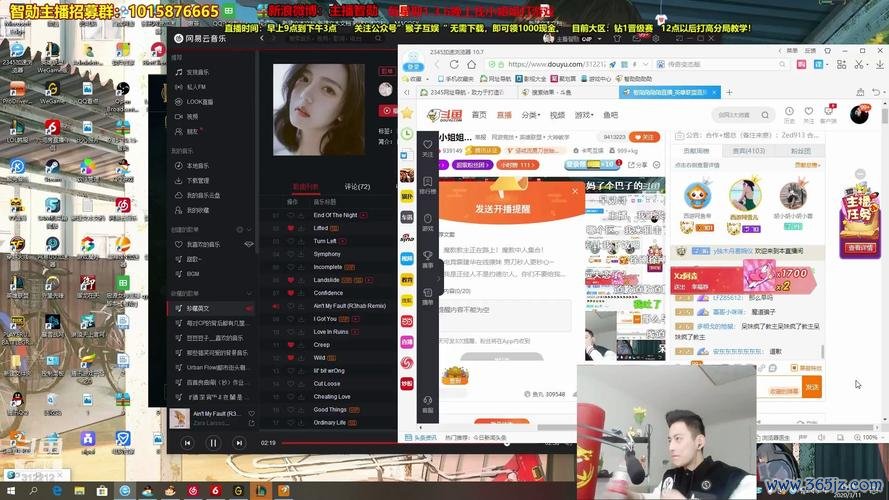889x500 pixels.
Task: Download the song Love In Ruins
Action: coord(301,332)
